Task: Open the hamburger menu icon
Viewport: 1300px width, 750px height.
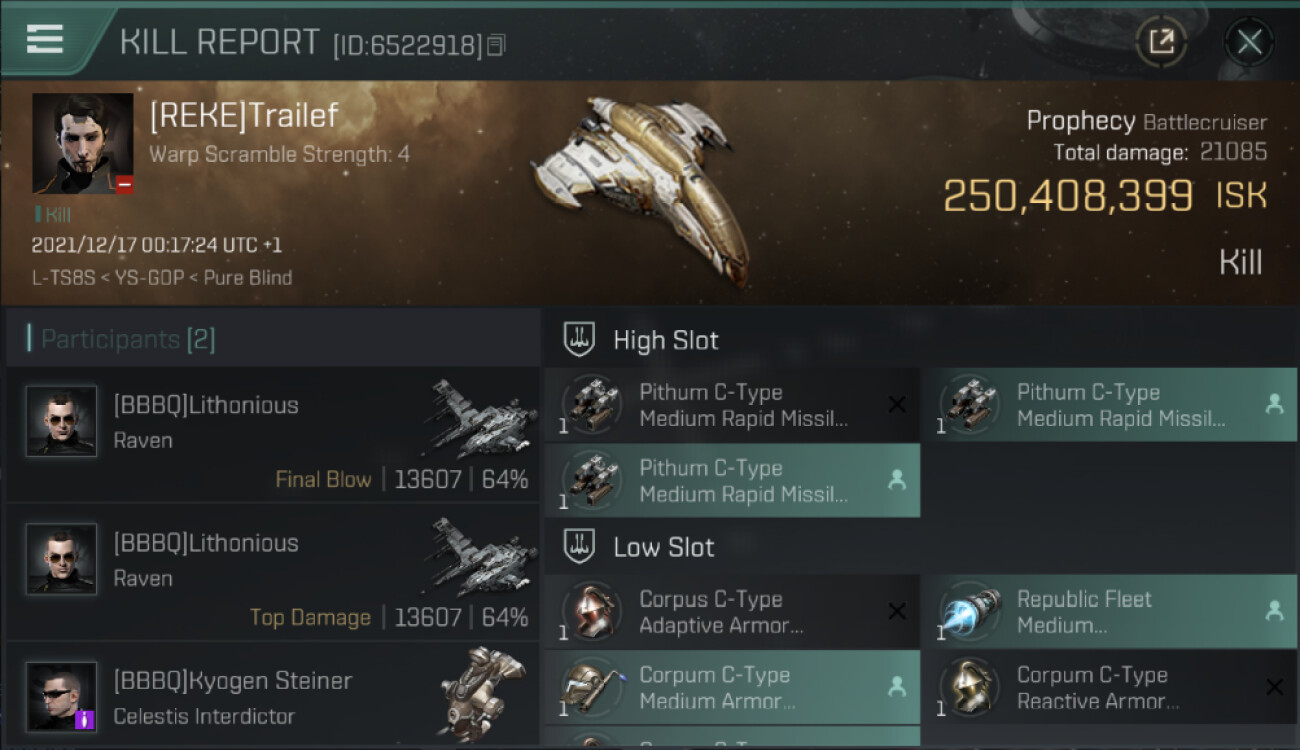Action: (x=45, y=39)
